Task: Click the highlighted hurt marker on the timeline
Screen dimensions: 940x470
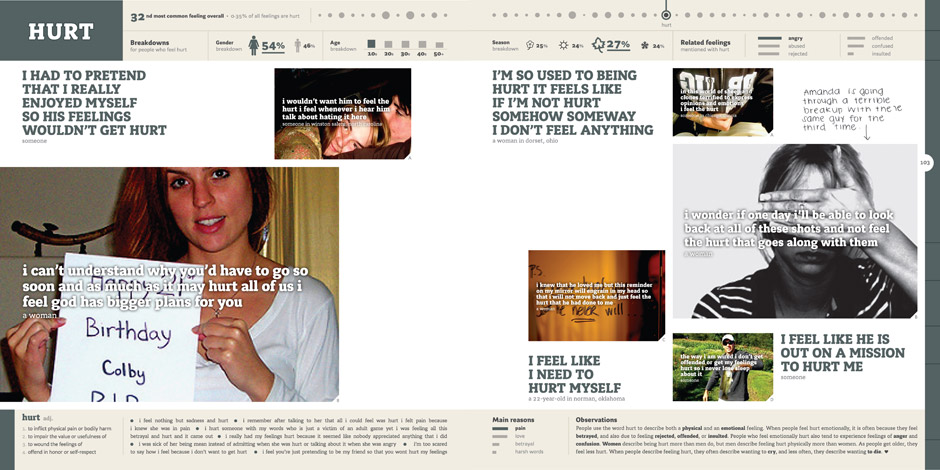Action: pyautogui.click(x=666, y=15)
